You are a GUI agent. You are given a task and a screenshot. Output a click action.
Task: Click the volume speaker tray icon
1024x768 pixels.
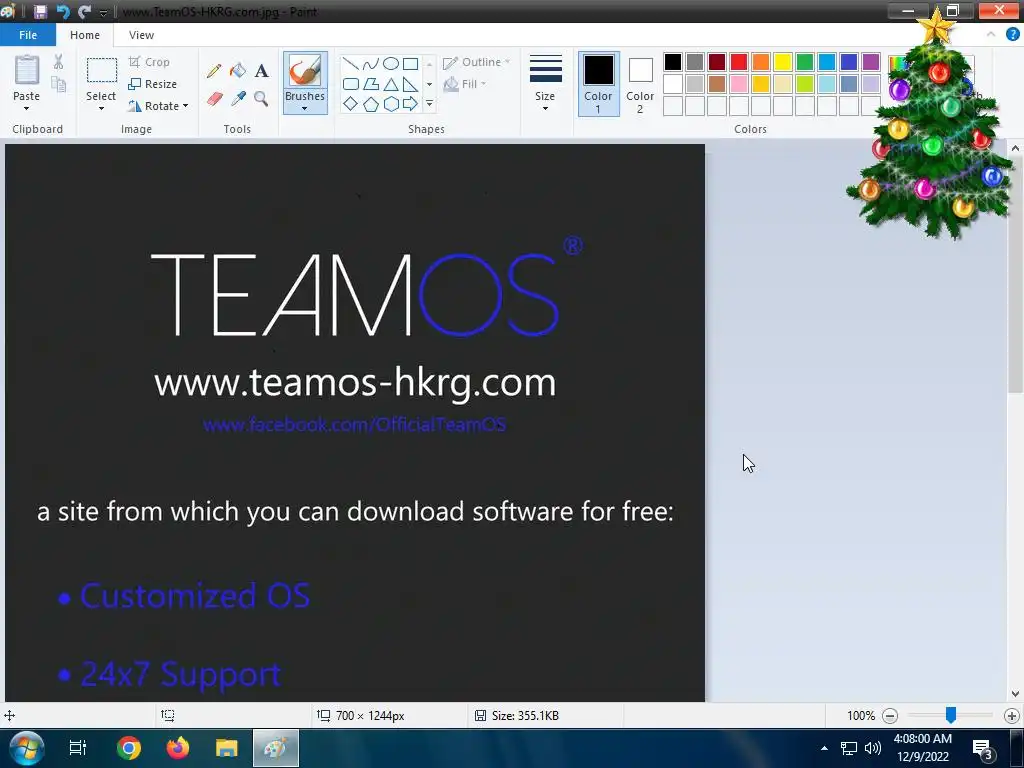click(x=872, y=748)
